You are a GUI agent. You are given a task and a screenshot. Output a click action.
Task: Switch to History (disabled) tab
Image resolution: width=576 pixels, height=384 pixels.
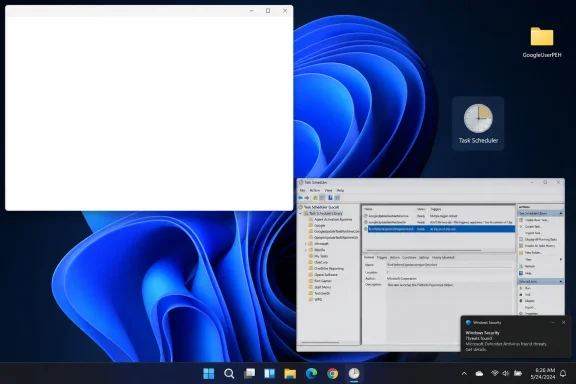[443, 258]
